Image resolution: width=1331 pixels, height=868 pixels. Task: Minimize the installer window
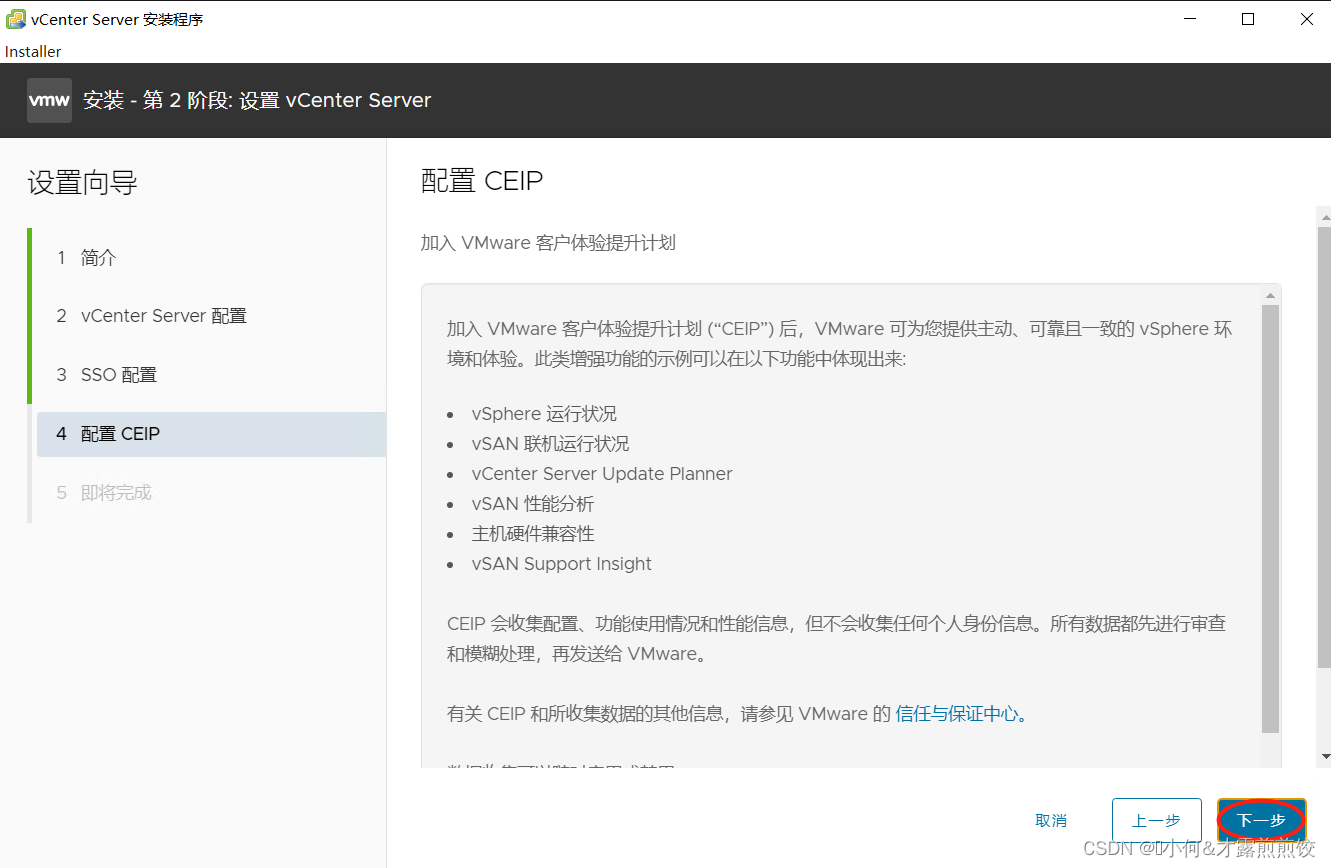[x=1189, y=19]
